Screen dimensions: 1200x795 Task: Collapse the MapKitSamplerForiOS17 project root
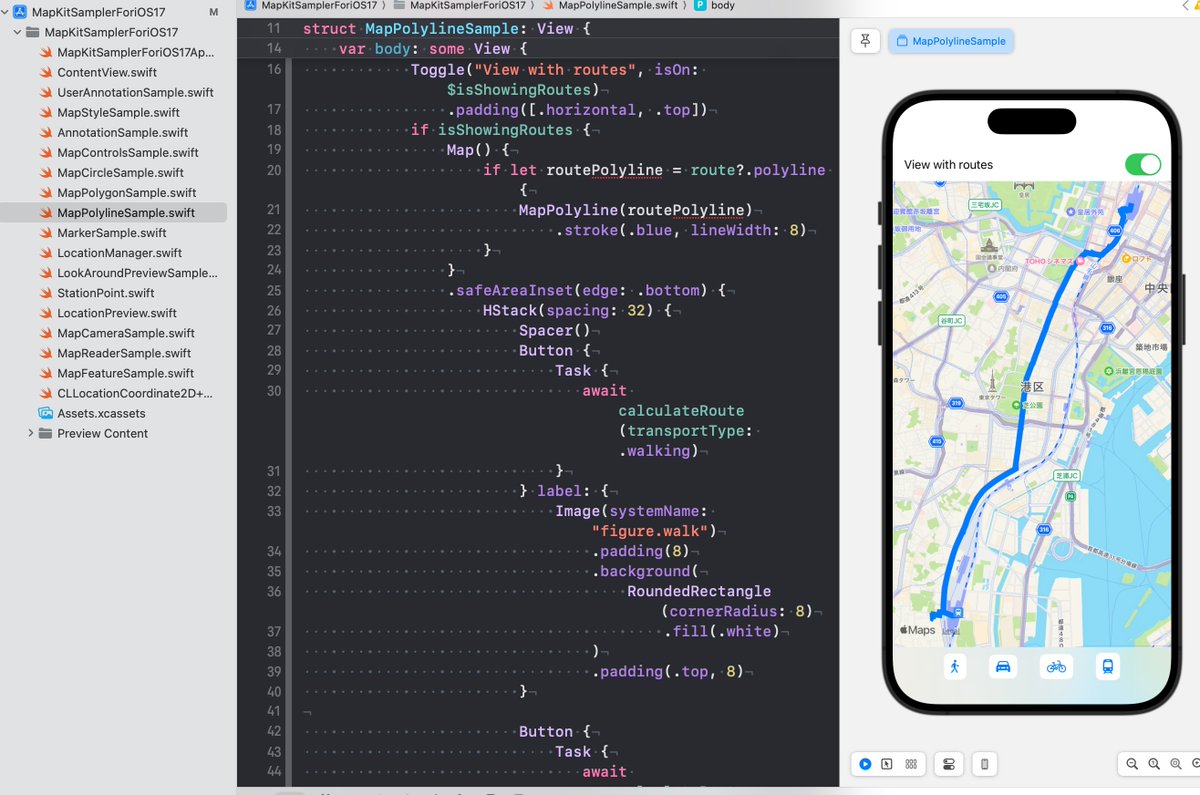point(5,12)
